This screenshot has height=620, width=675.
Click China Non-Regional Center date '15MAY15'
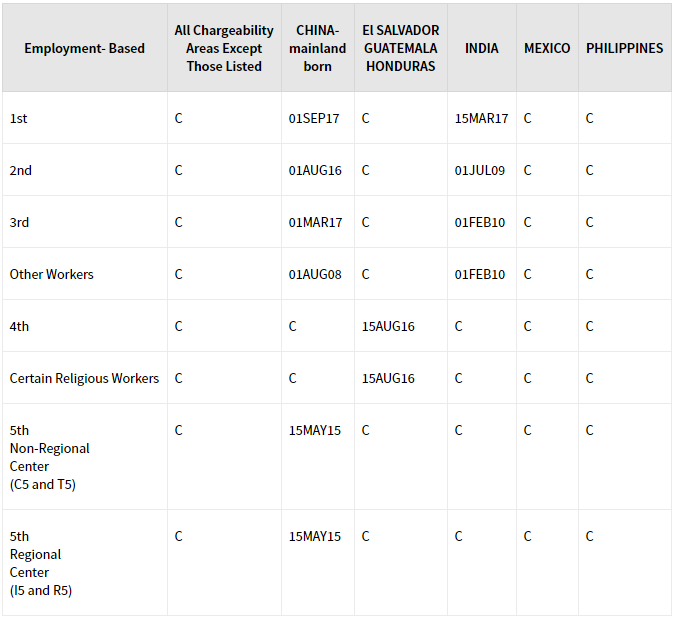tap(315, 431)
